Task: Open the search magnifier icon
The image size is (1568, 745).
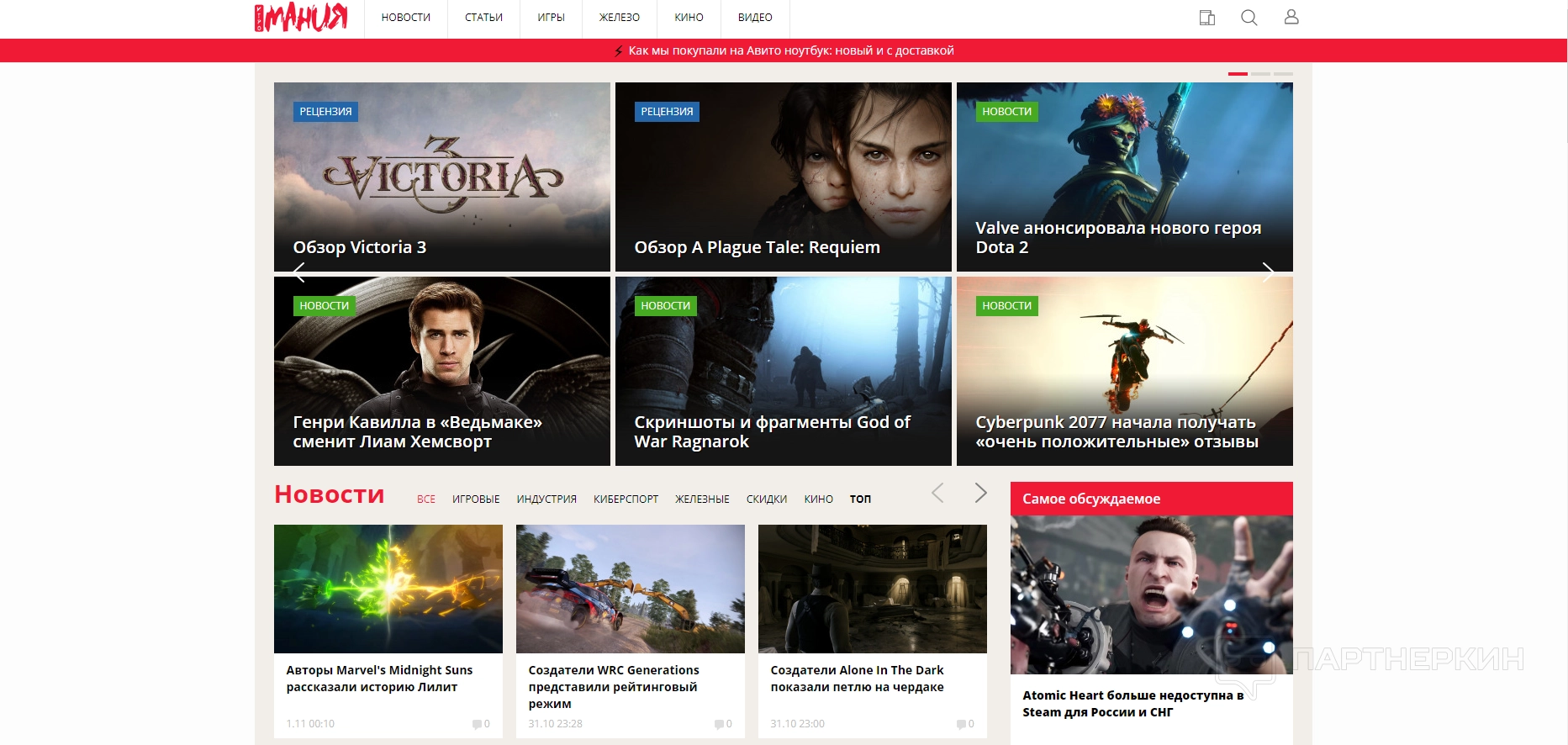Action: [x=1249, y=18]
